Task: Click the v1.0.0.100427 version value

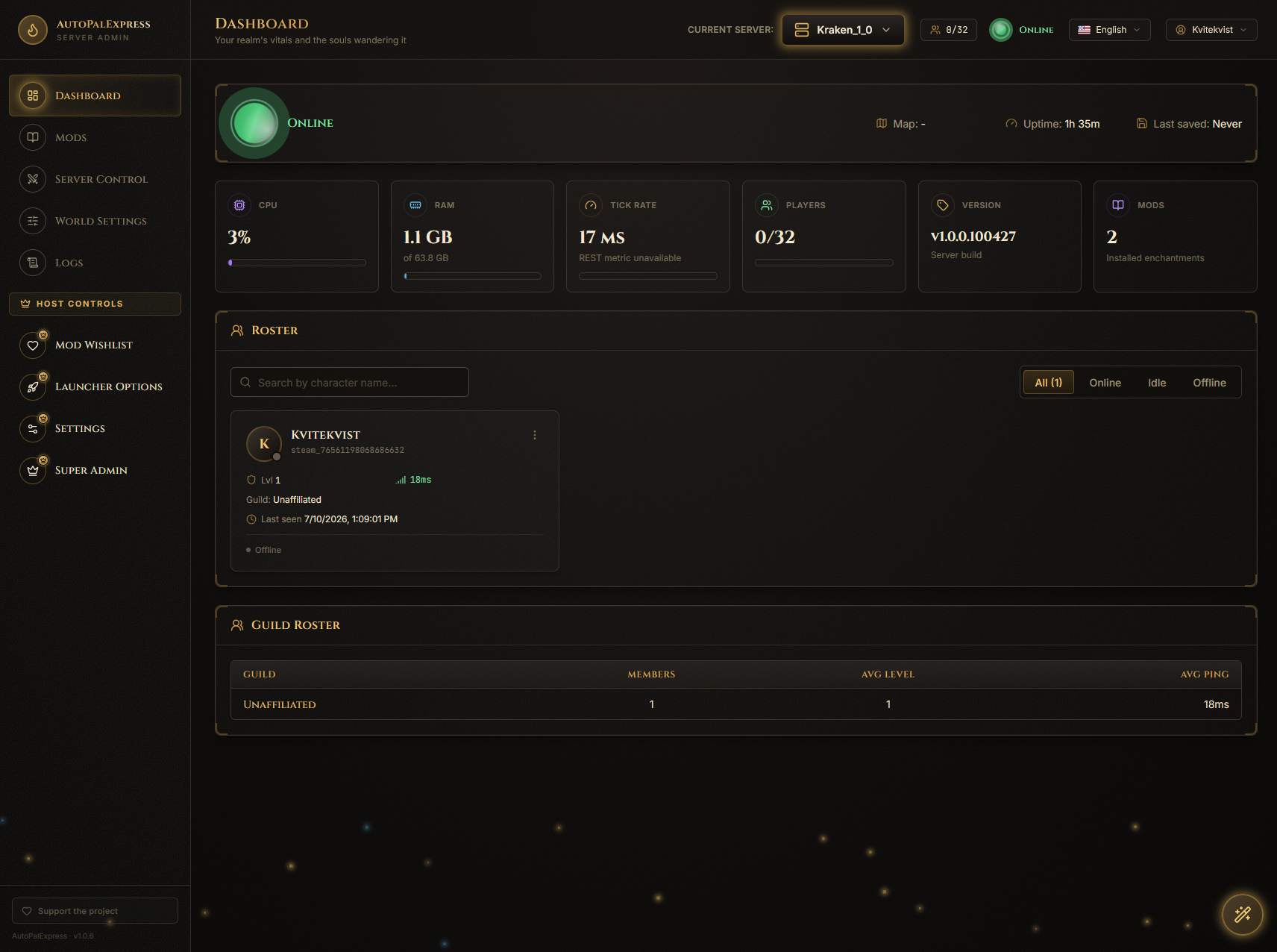Action: click(x=973, y=237)
